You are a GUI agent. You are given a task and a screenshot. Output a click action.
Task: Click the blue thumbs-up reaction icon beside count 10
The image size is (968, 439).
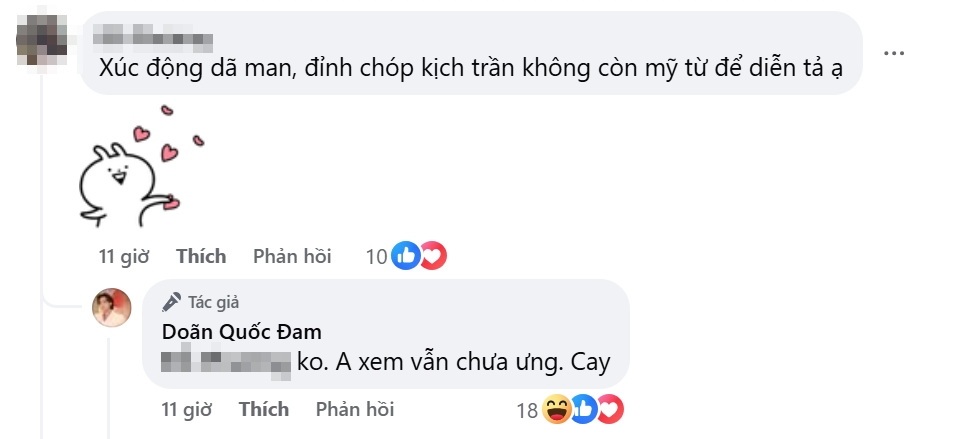(x=405, y=256)
